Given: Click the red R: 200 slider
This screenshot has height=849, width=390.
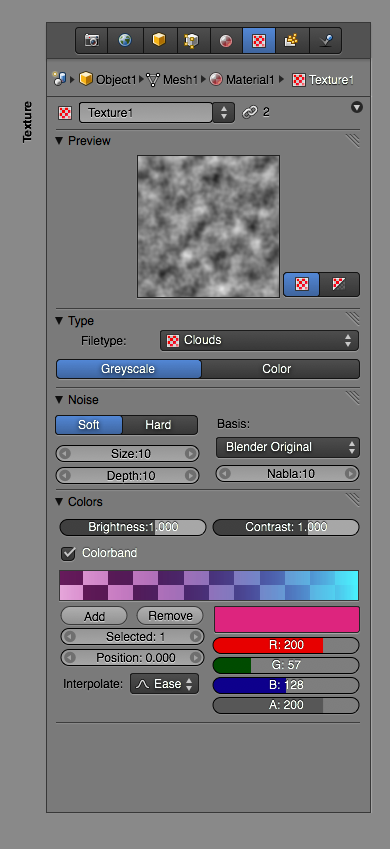Looking at the screenshot, I should [286, 645].
